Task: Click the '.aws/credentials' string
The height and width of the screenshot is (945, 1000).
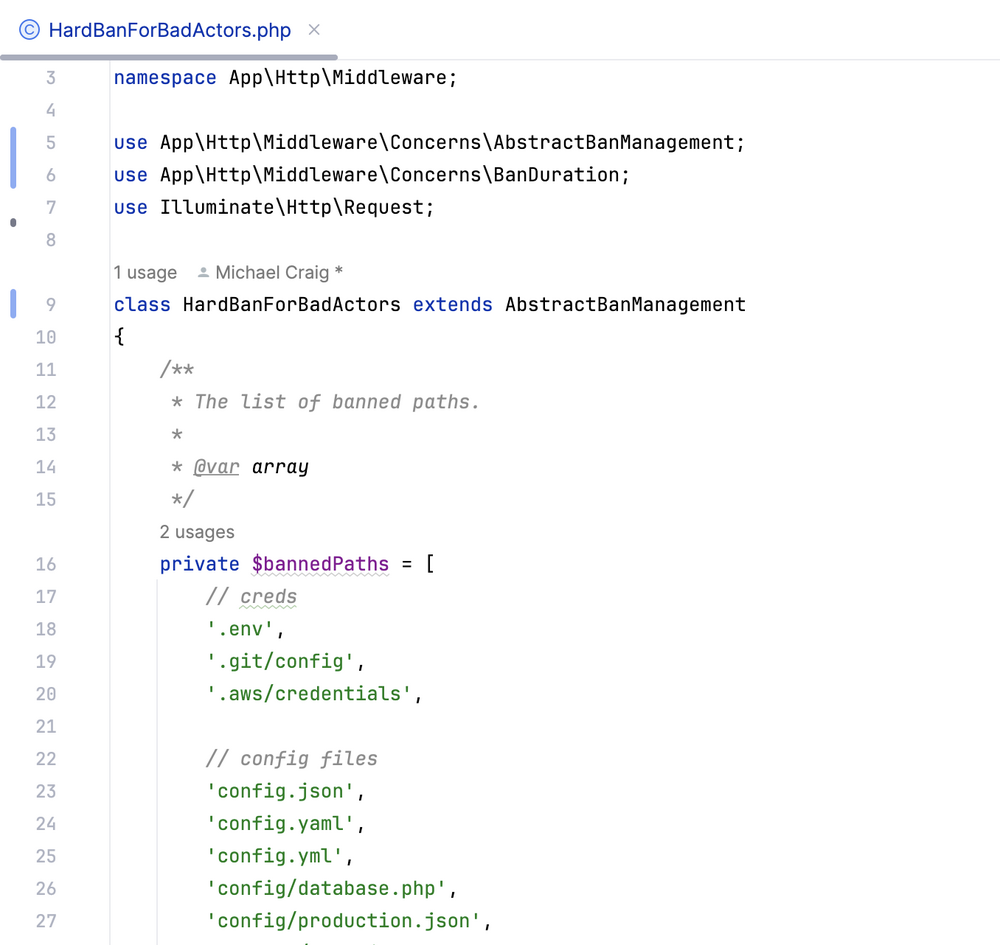Action: click(309, 694)
